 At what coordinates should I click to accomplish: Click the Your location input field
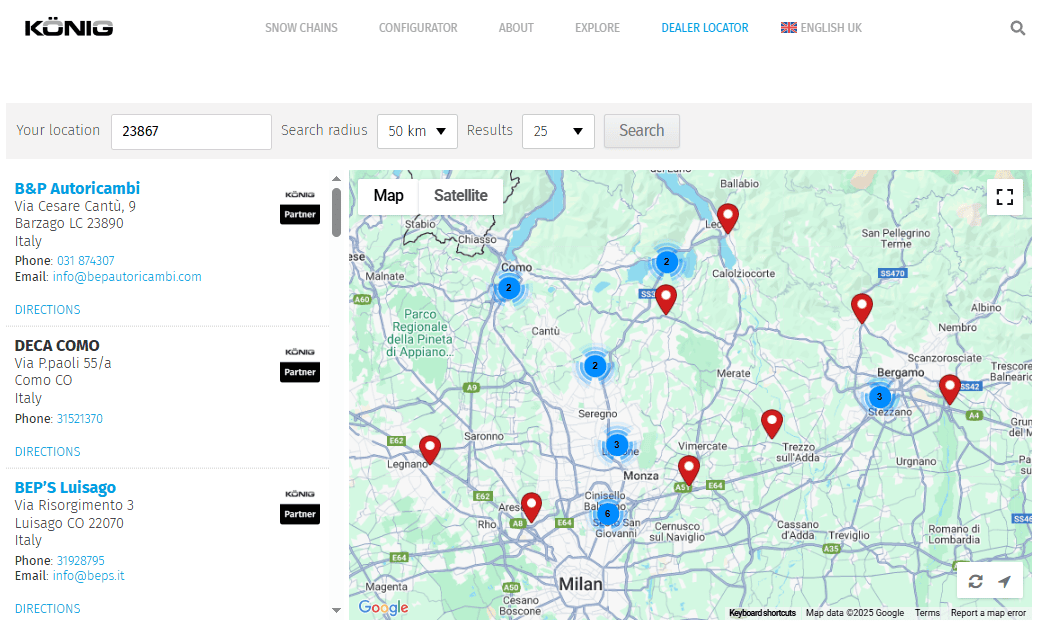coord(191,131)
